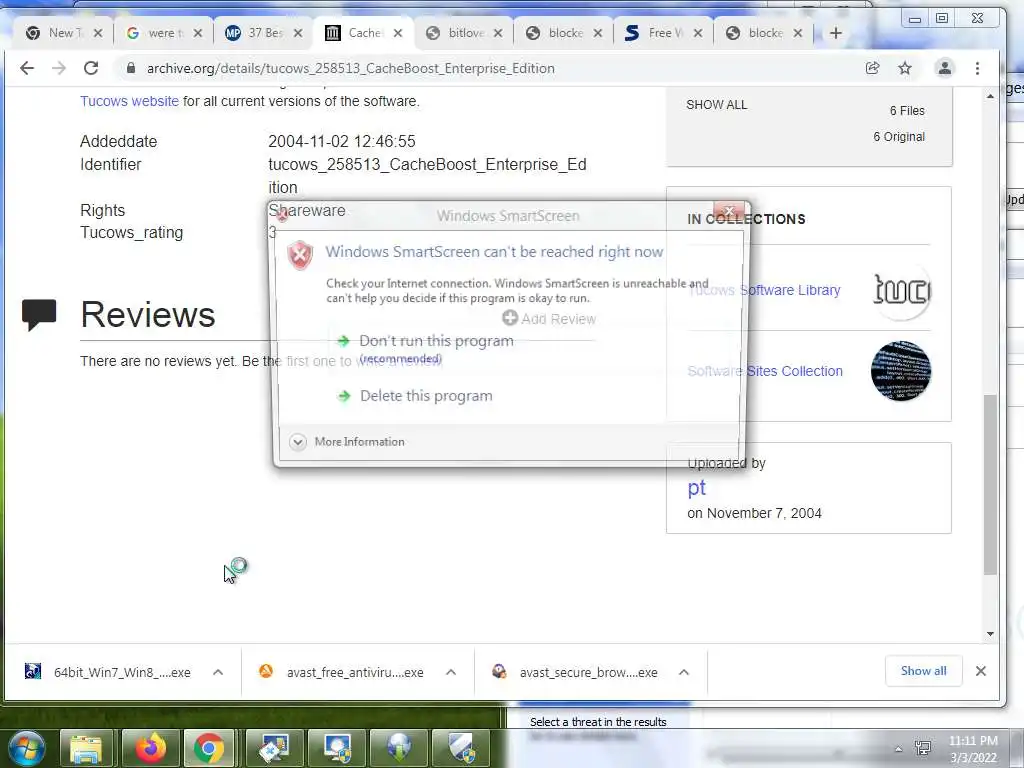Expand options for avast_secure_browser download
Viewport: 1024px width, 768px height.
pyautogui.click(x=684, y=672)
